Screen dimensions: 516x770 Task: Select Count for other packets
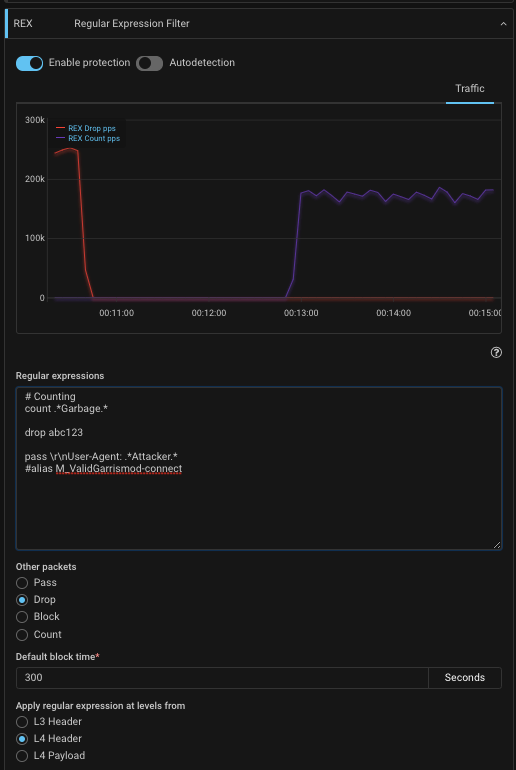click(x=22, y=634)
